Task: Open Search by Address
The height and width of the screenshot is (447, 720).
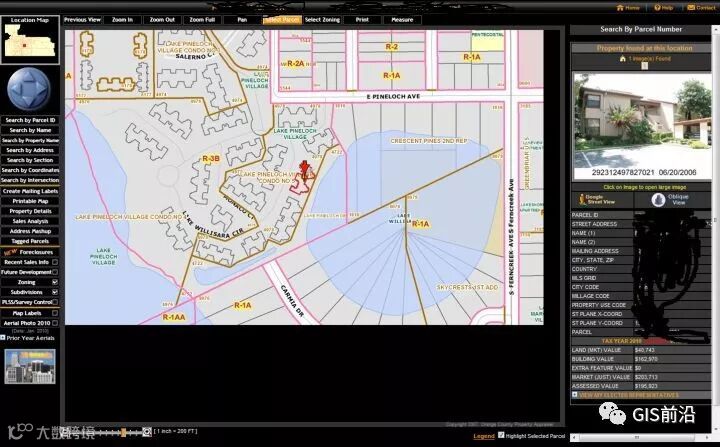Action: (x=30, y=150)
